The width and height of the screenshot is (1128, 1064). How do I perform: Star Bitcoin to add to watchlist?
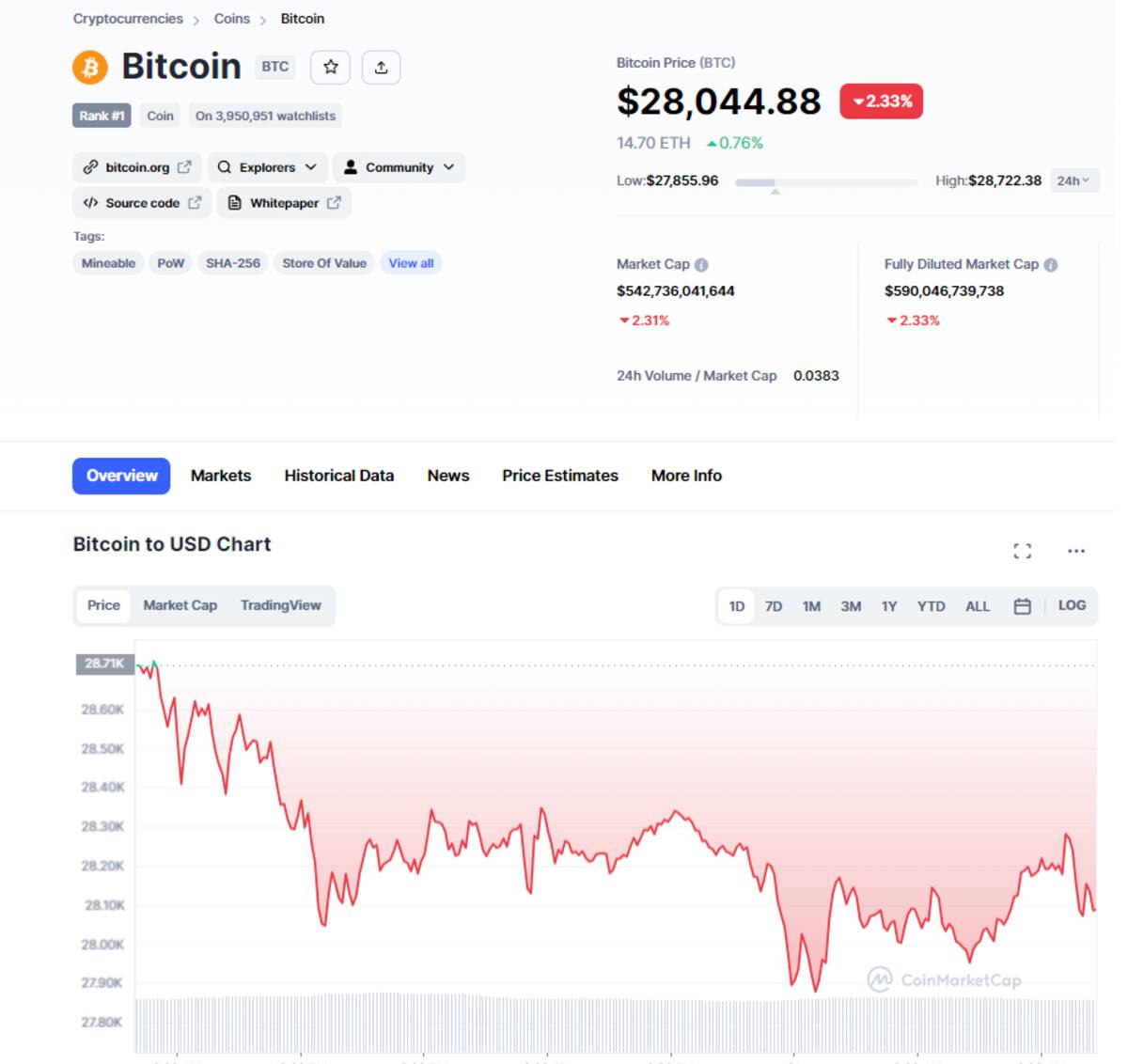330,67
